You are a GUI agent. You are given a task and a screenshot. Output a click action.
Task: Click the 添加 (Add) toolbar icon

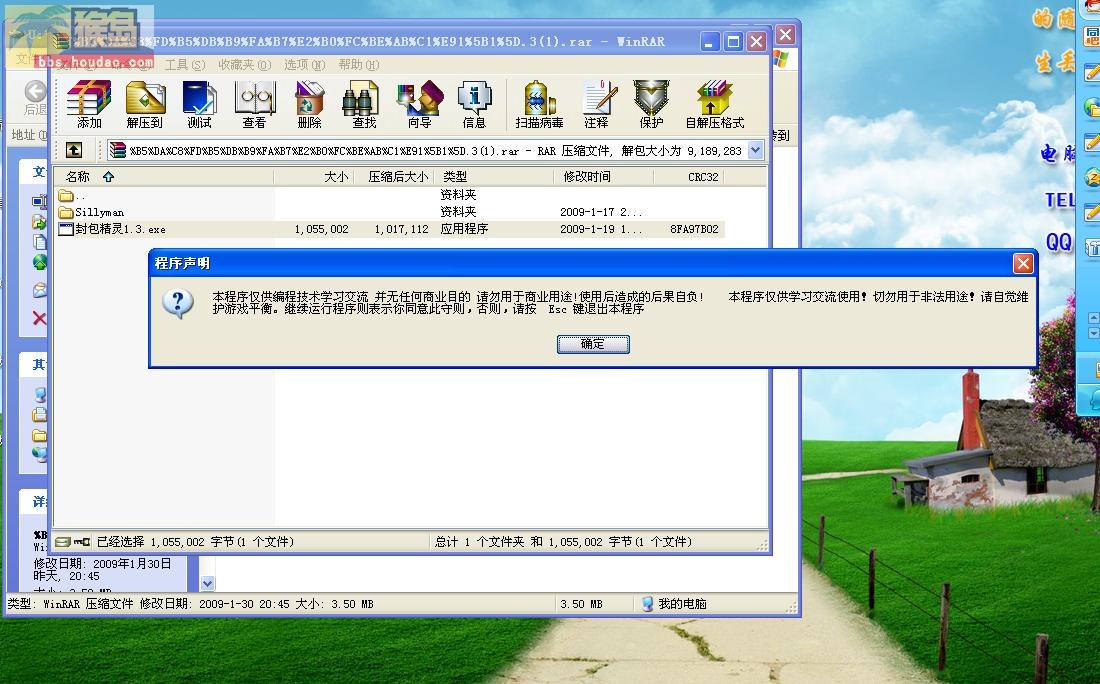[x=89, y=105]
